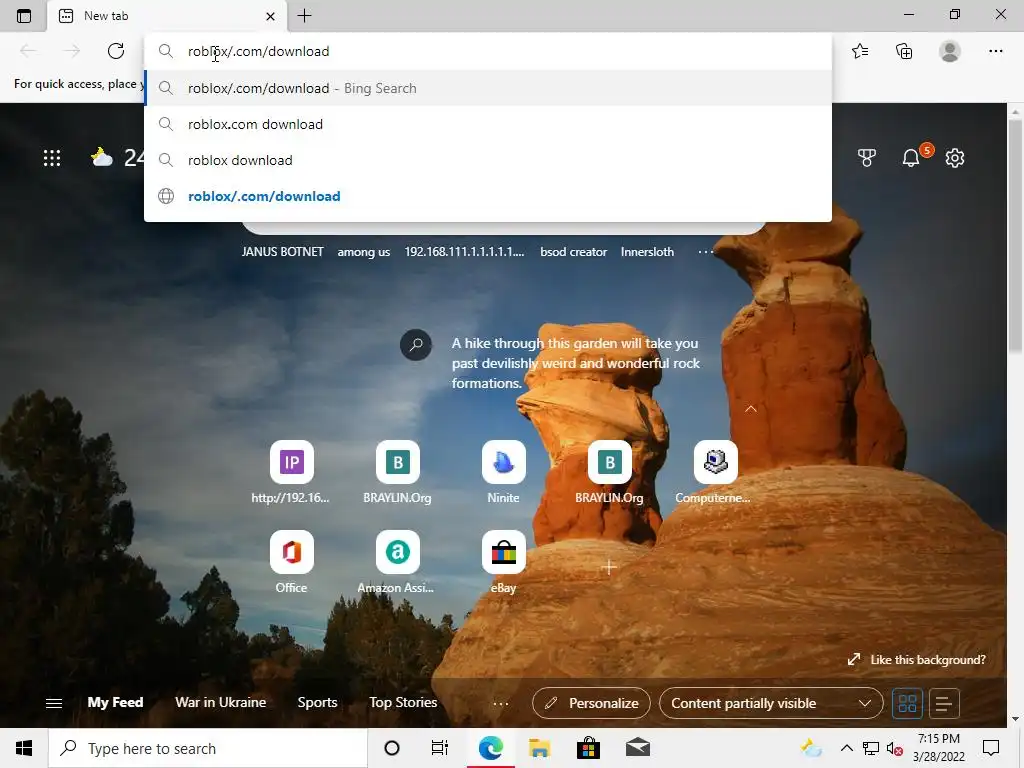Click the refresh page icon

click(116, 51)
